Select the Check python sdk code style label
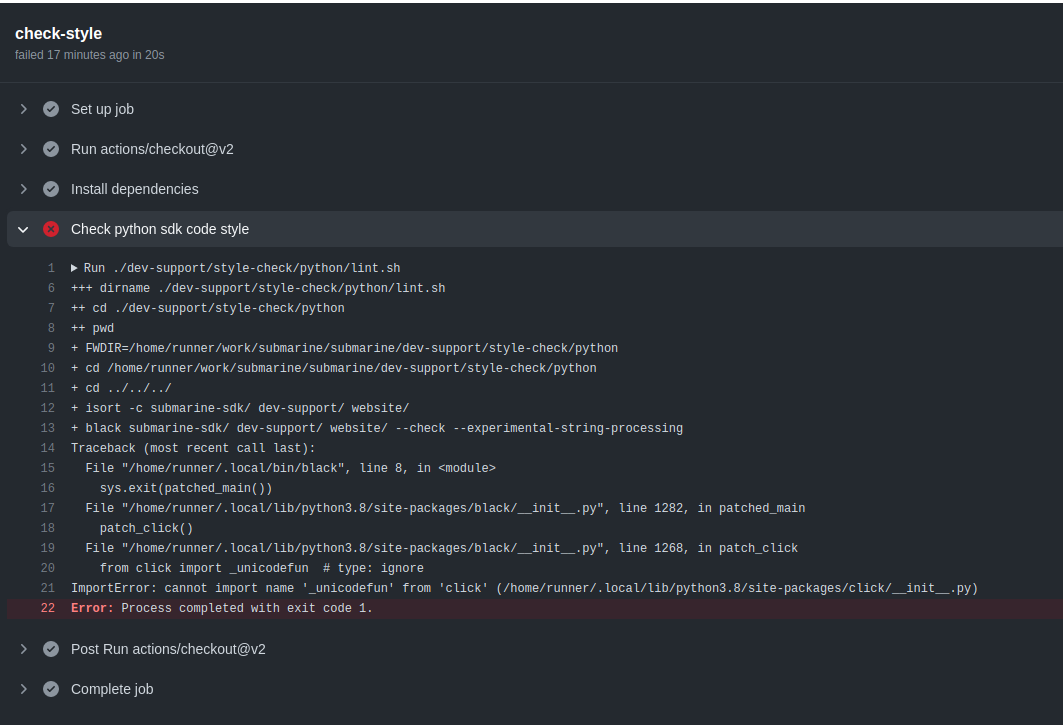 (x=160, y=229)
